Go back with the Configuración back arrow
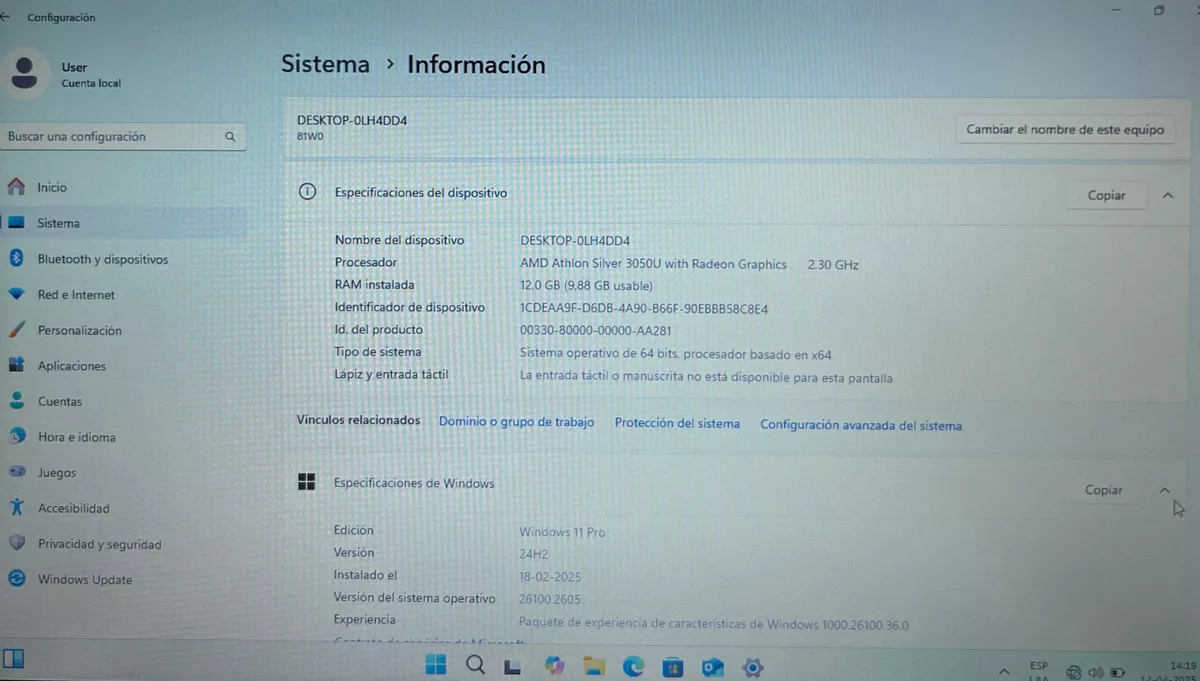 tap(6, 17)
